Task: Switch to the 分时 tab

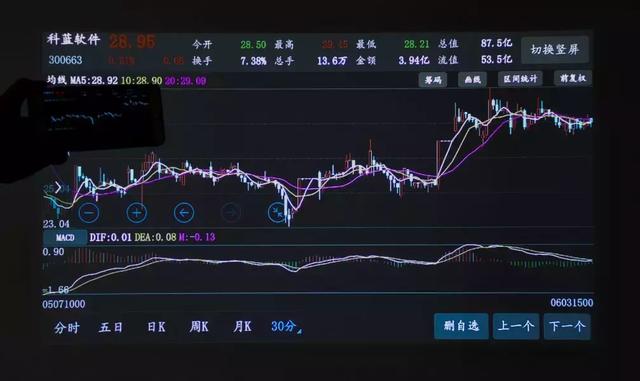Action: point(67,328)
